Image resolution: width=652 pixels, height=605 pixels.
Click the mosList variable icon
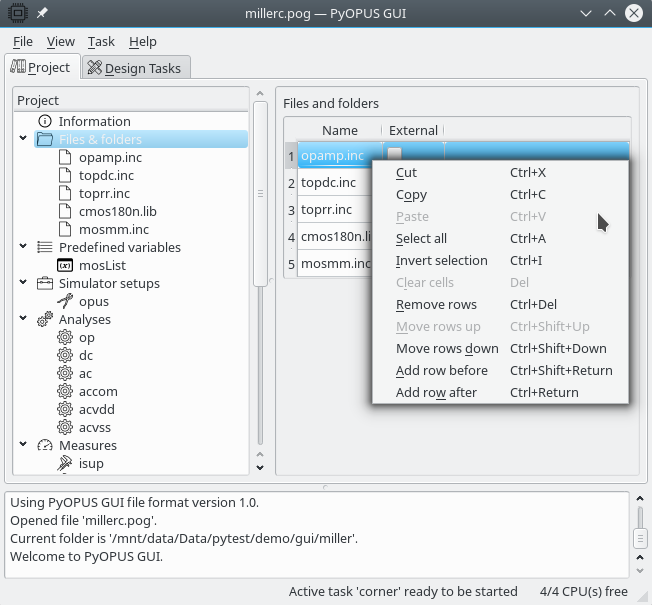65,265
